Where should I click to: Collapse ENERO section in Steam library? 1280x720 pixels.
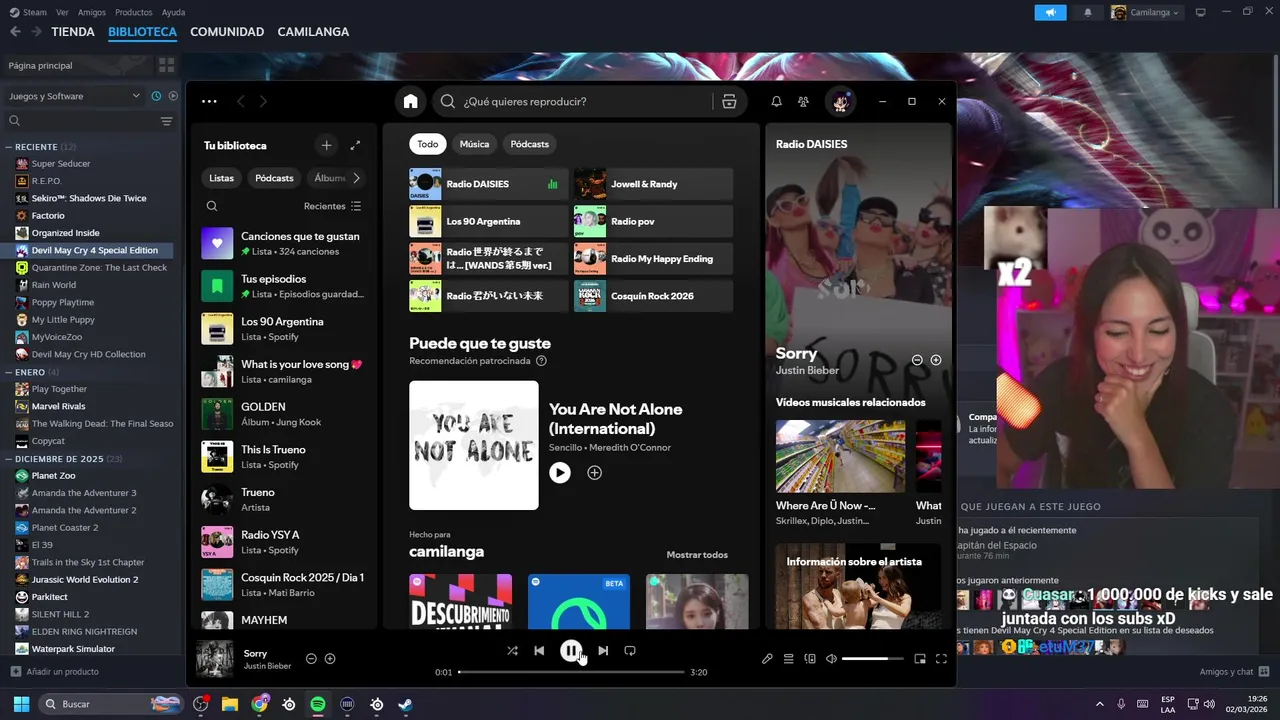(9, 372)
